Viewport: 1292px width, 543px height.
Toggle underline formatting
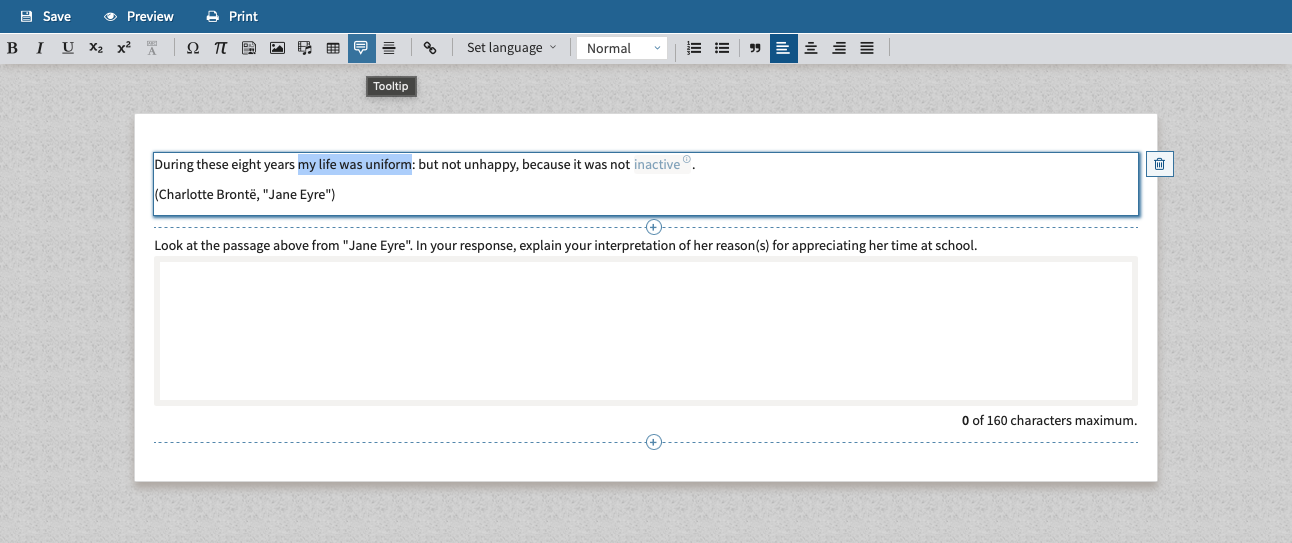tap(68, 48)
